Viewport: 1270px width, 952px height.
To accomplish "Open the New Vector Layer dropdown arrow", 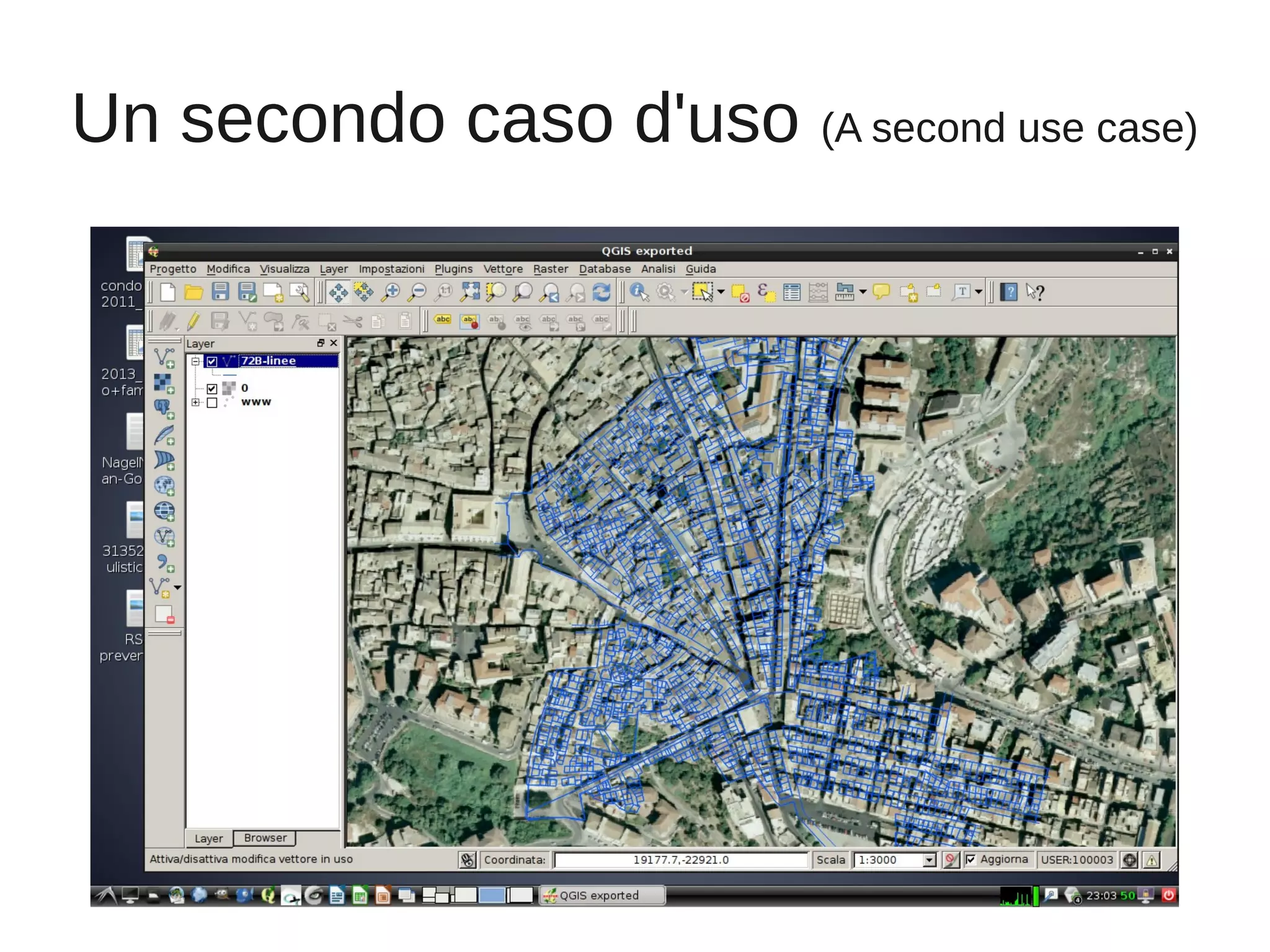I will [x=178, y=587].
